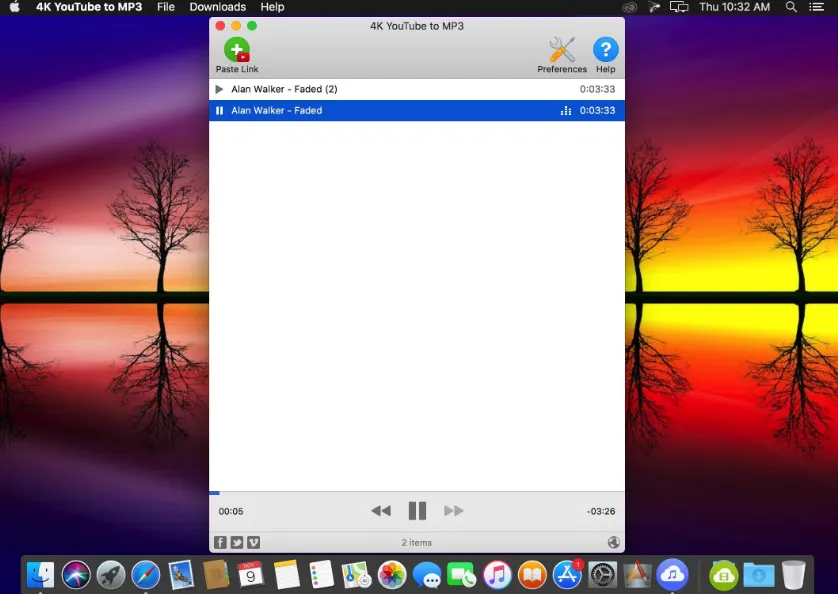Open Notification Center list icon

point(816,7)
